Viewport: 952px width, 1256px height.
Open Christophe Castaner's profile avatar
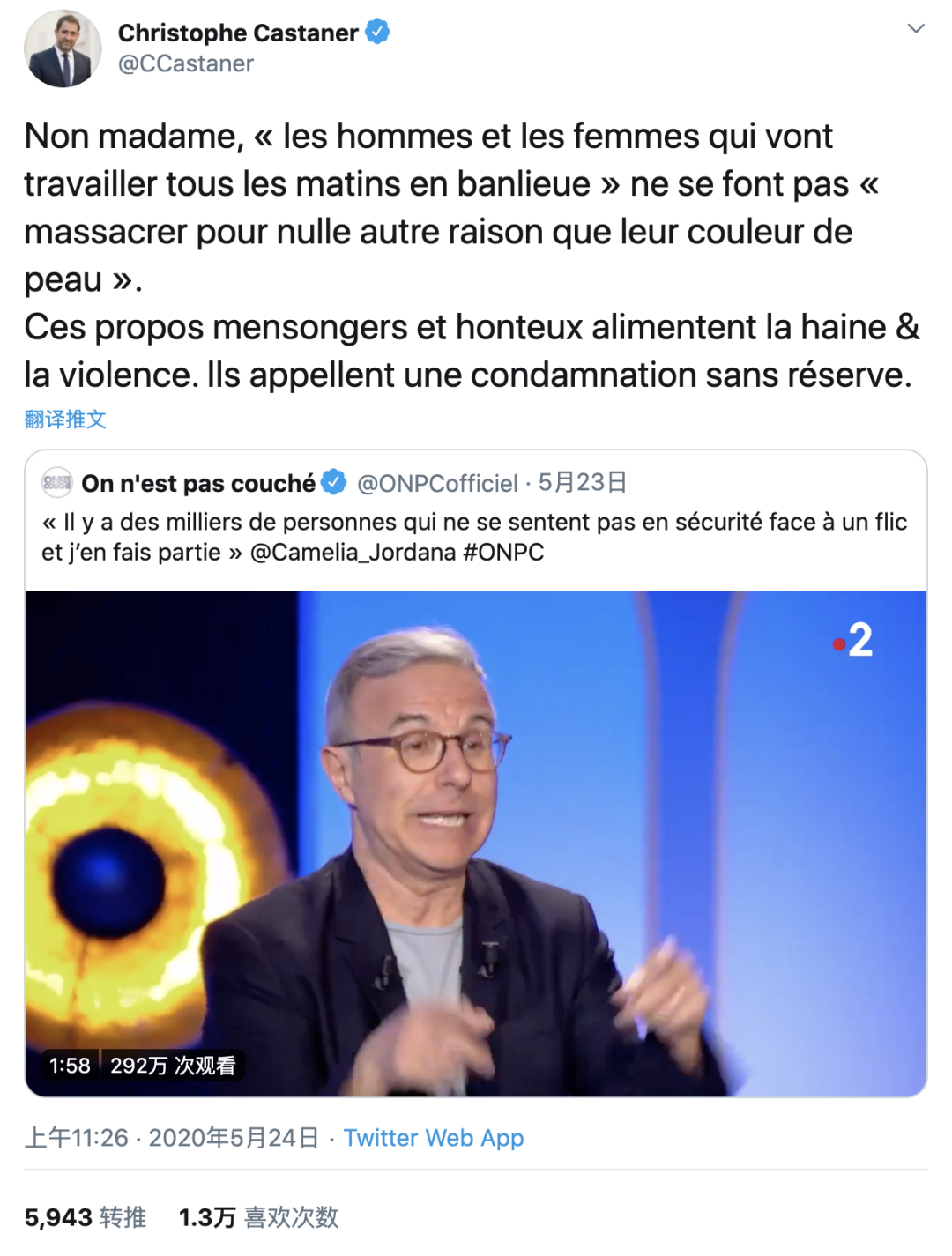pos(63,48)
